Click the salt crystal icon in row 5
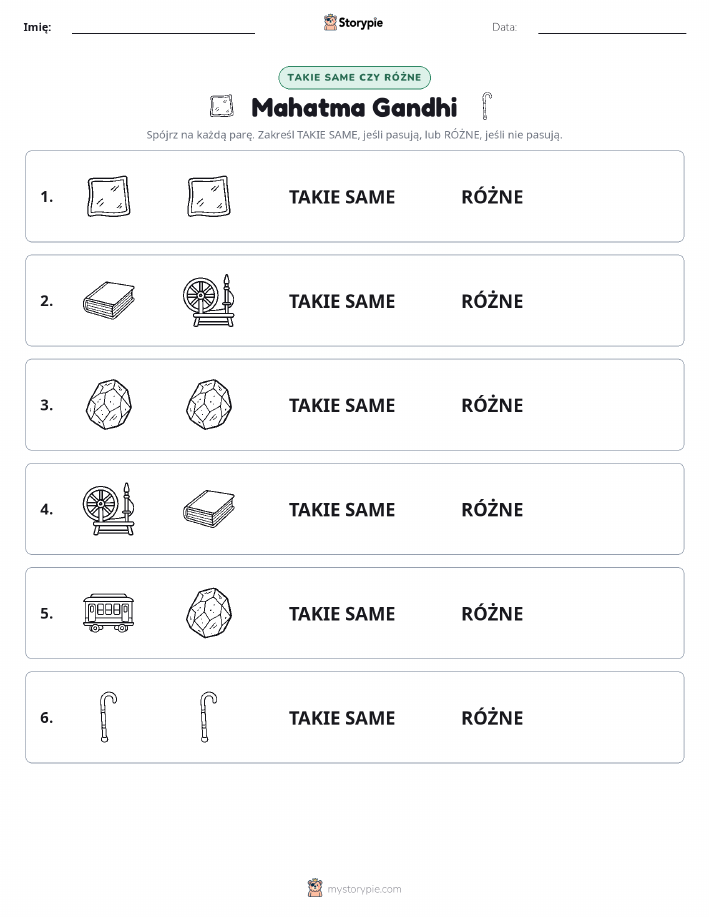Screen dimensions: 709x917 [x=209, y=613]
